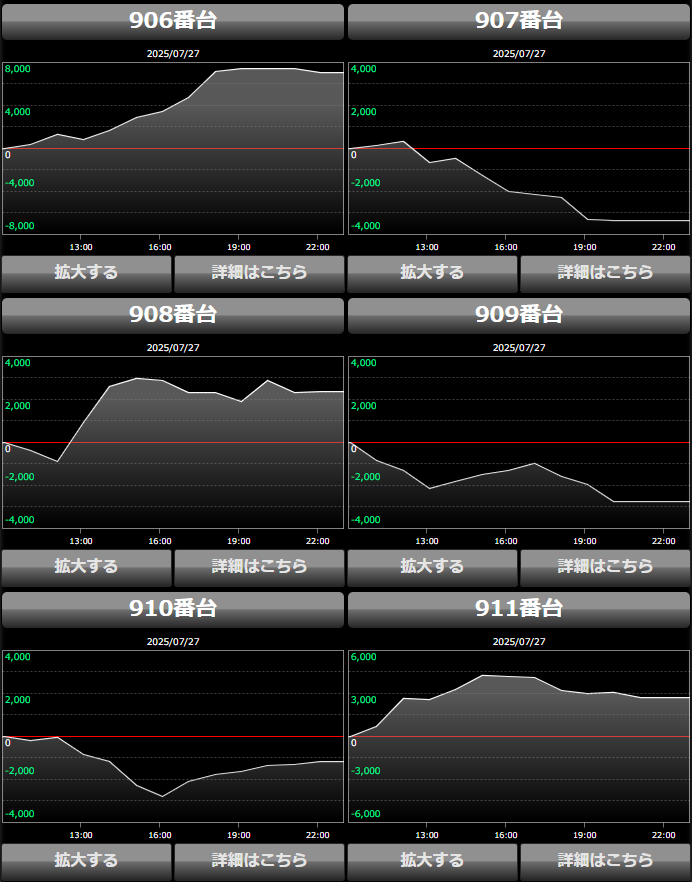
Task: Click the 22:00 time label under 907番台 graph
Action: tap(664, 248)
